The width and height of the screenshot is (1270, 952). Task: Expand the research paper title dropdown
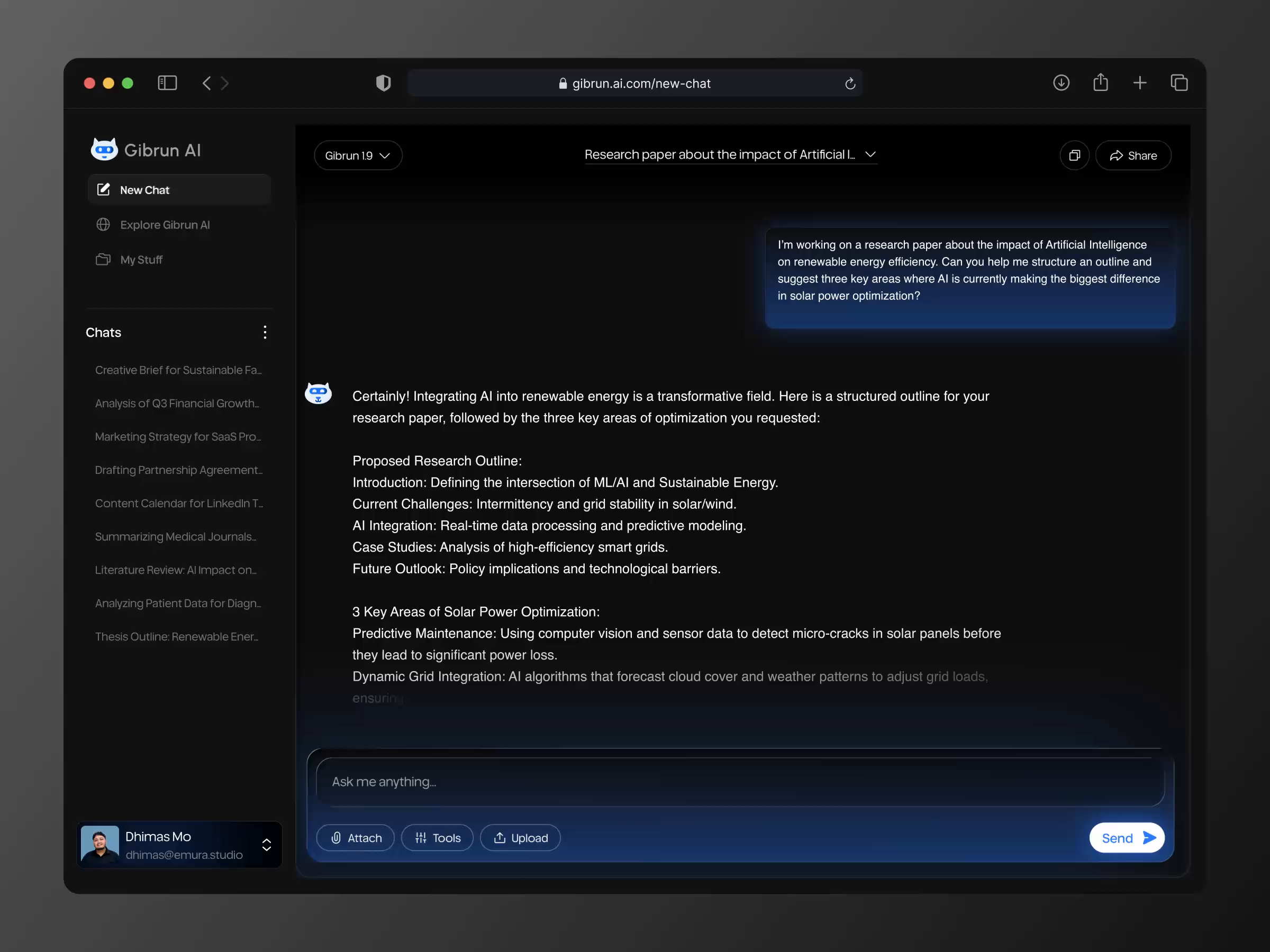click(x=870, y=155)
